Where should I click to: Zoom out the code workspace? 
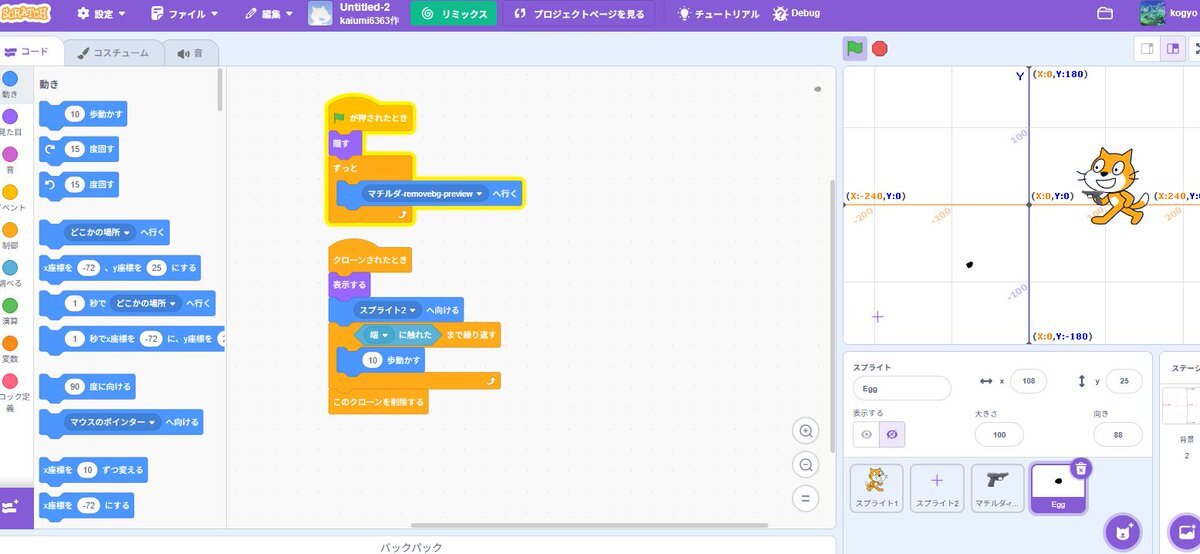point(804,464)
